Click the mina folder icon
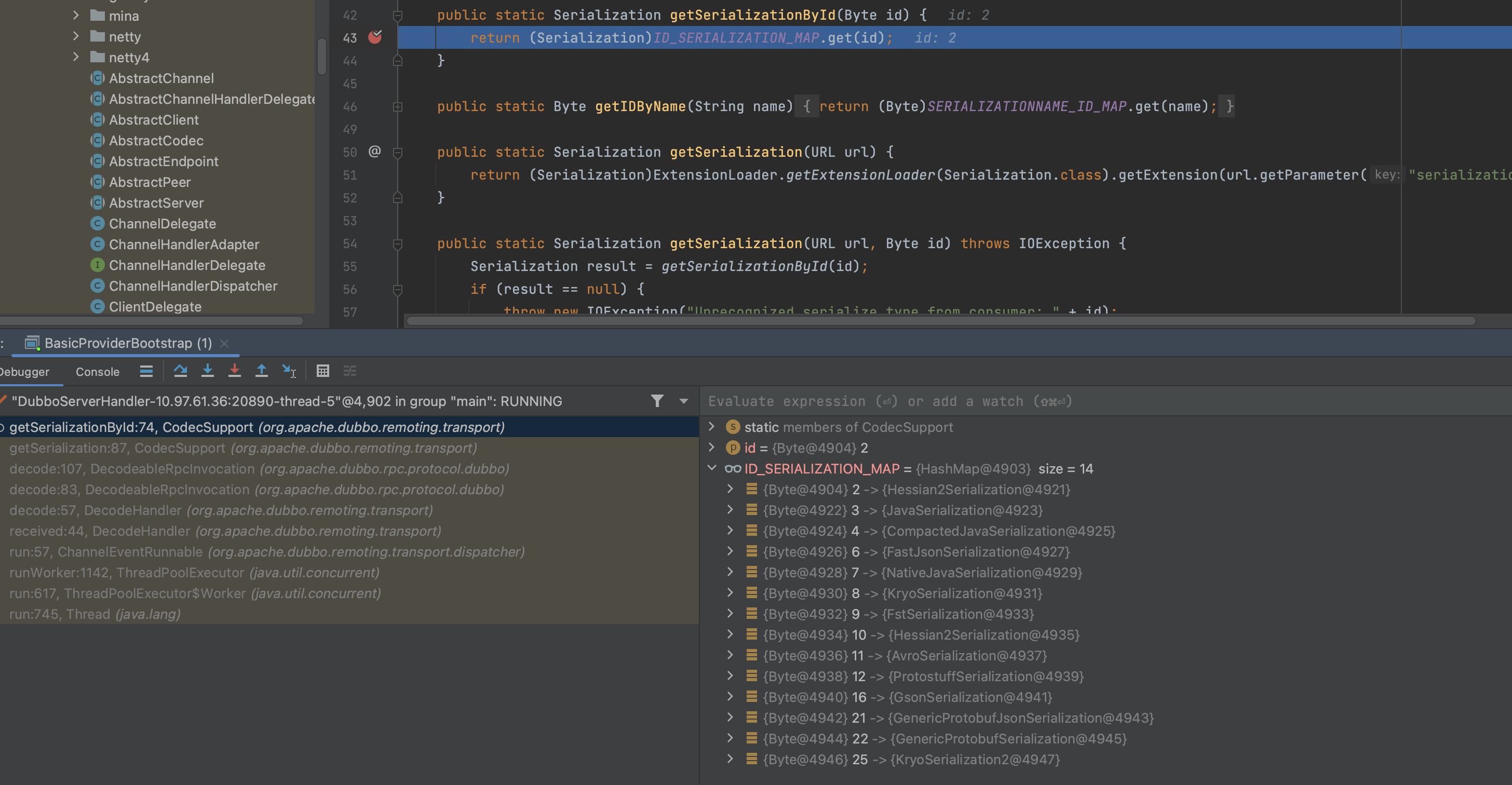 [x=98, y=15]
